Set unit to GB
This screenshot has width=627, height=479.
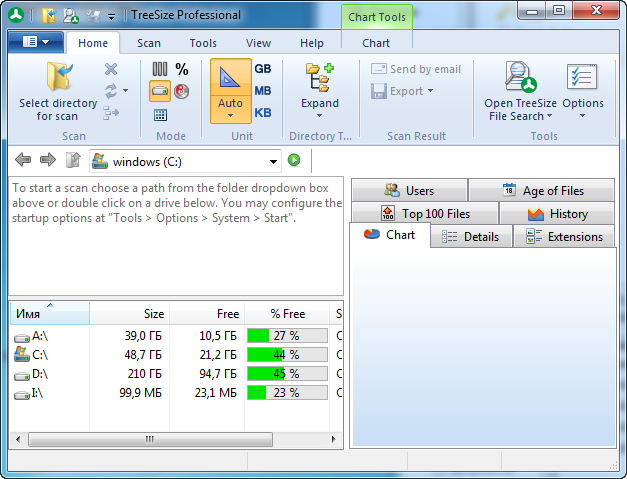point(263,69)
